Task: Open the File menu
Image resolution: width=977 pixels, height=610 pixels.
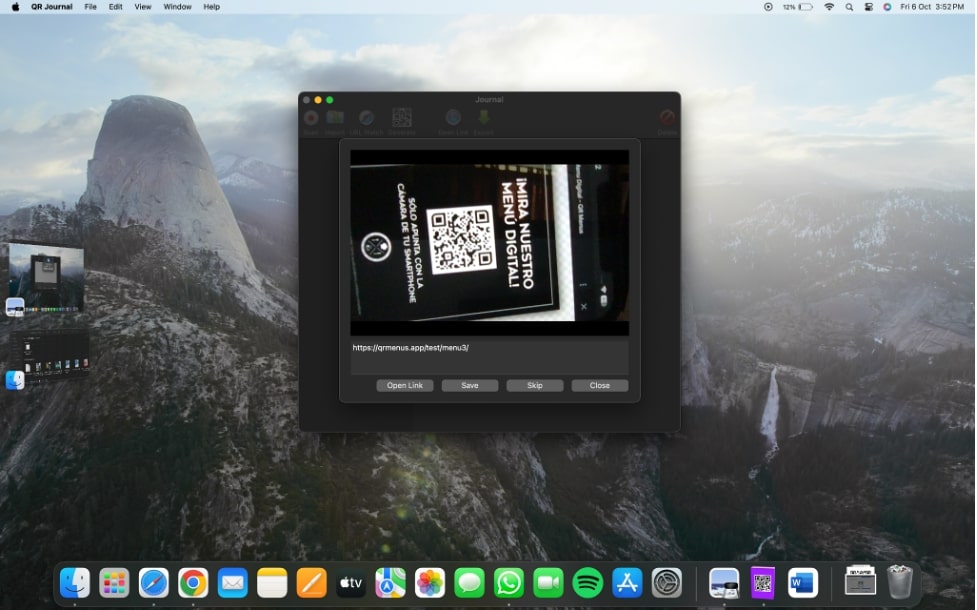Action: [x=90, y=7]
